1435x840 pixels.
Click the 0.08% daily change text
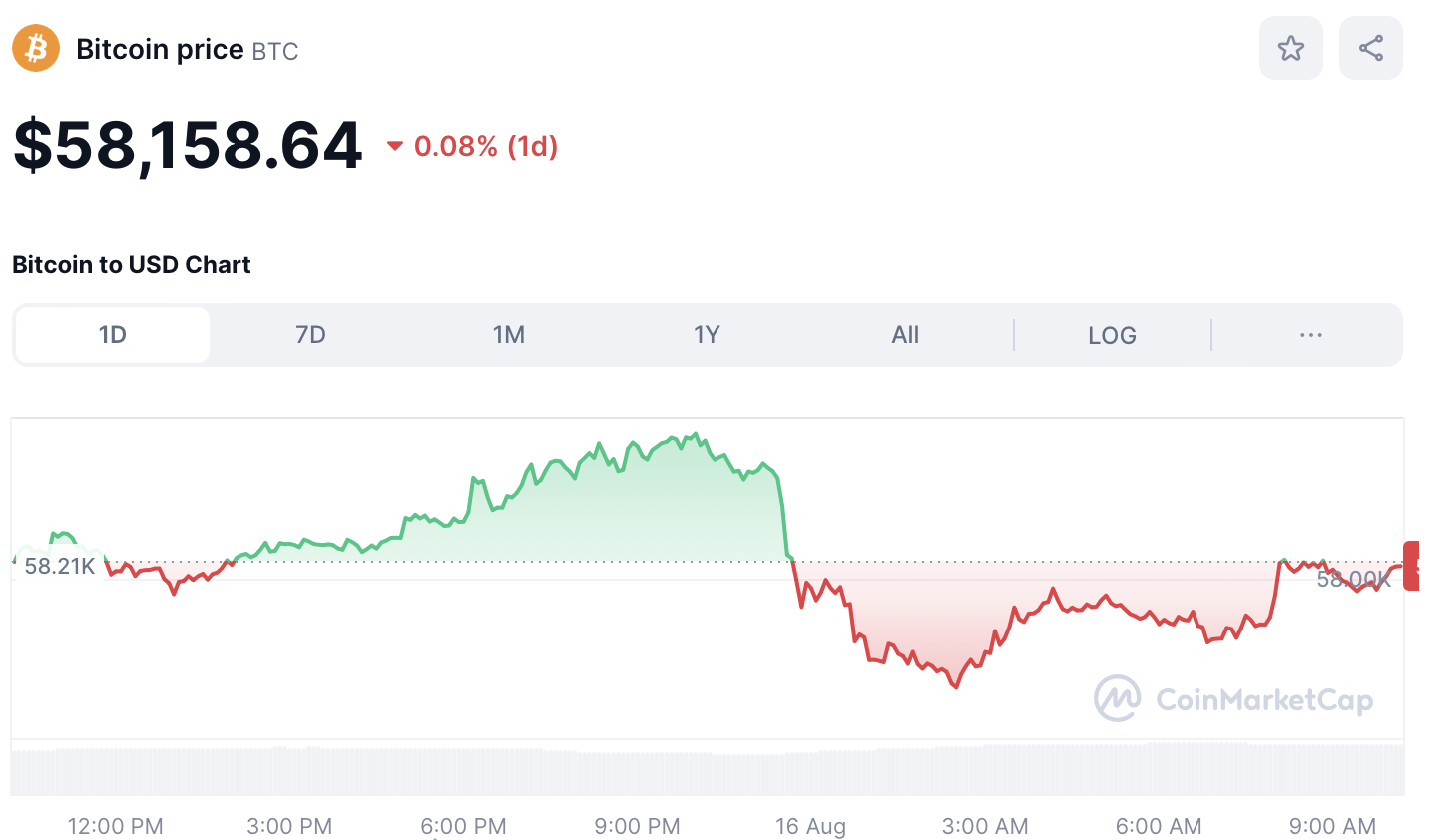485,146
